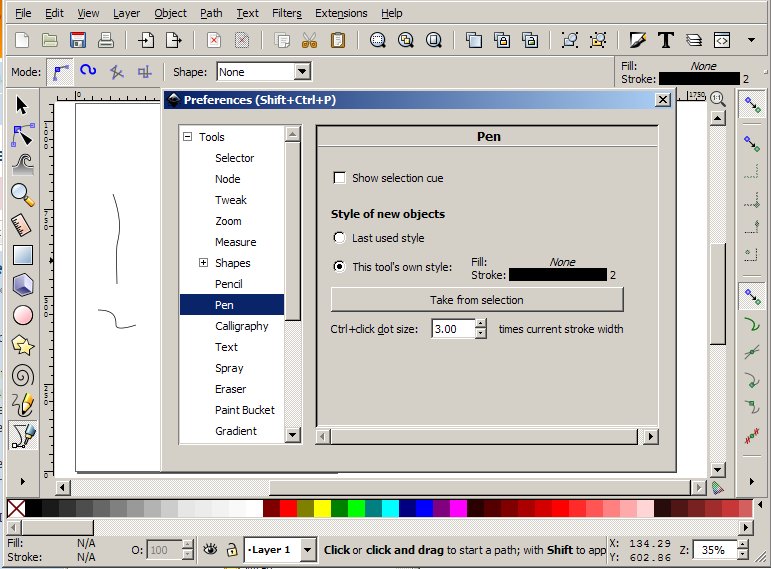Select the Last used style radio button
The width and height of the screenshot is (771, 569).
[339, 238]
